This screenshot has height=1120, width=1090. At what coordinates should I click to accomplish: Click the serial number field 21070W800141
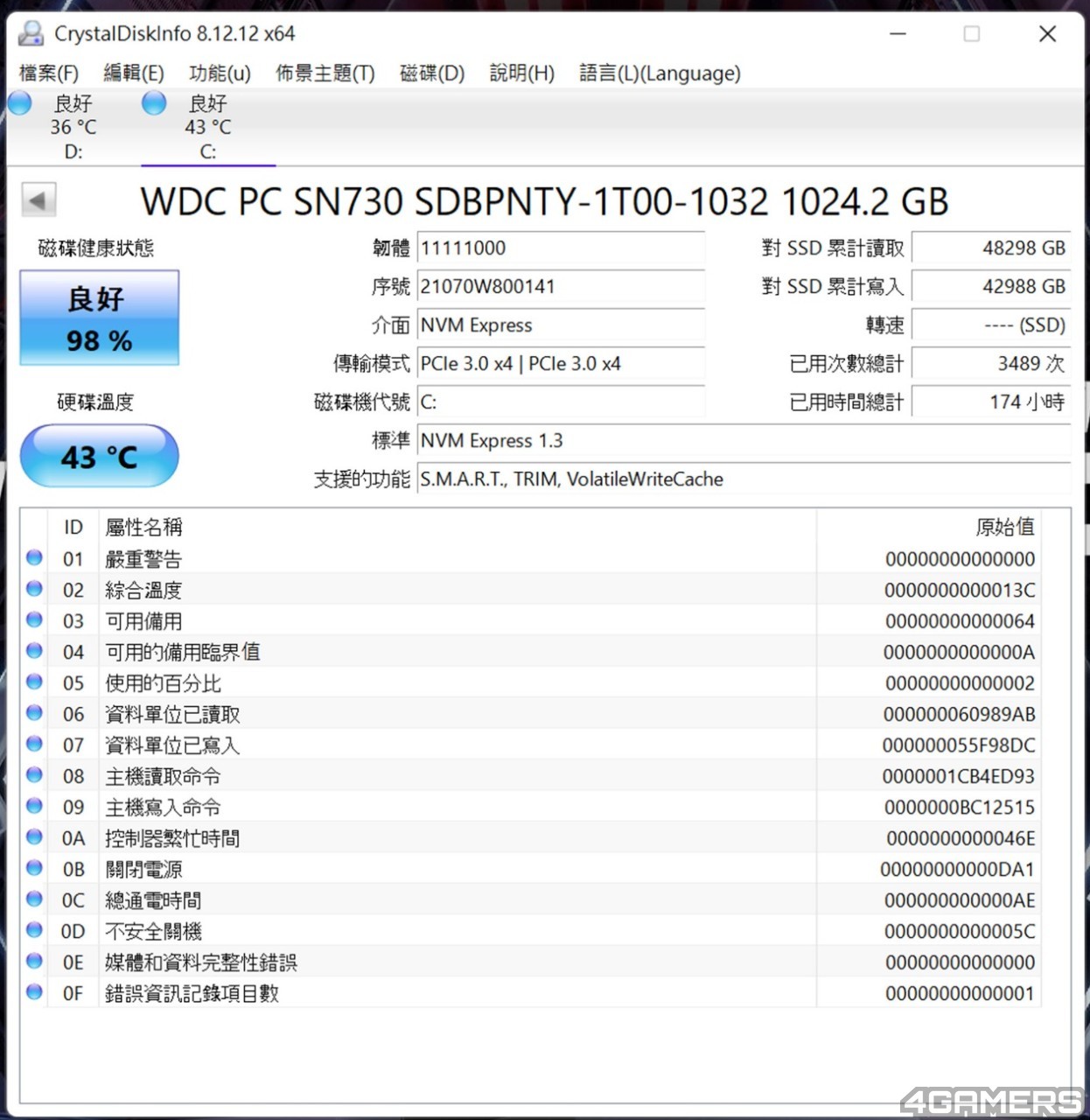(x=562, y=287)
